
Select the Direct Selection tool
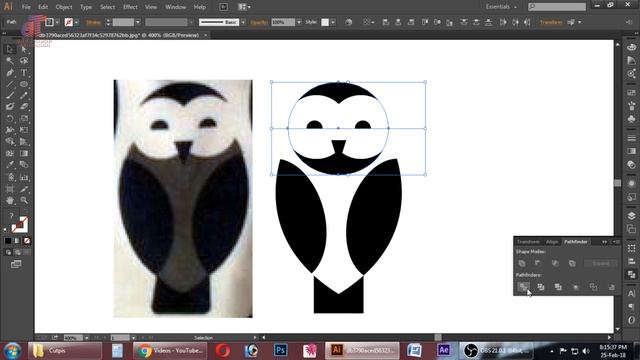click(24, 49)
